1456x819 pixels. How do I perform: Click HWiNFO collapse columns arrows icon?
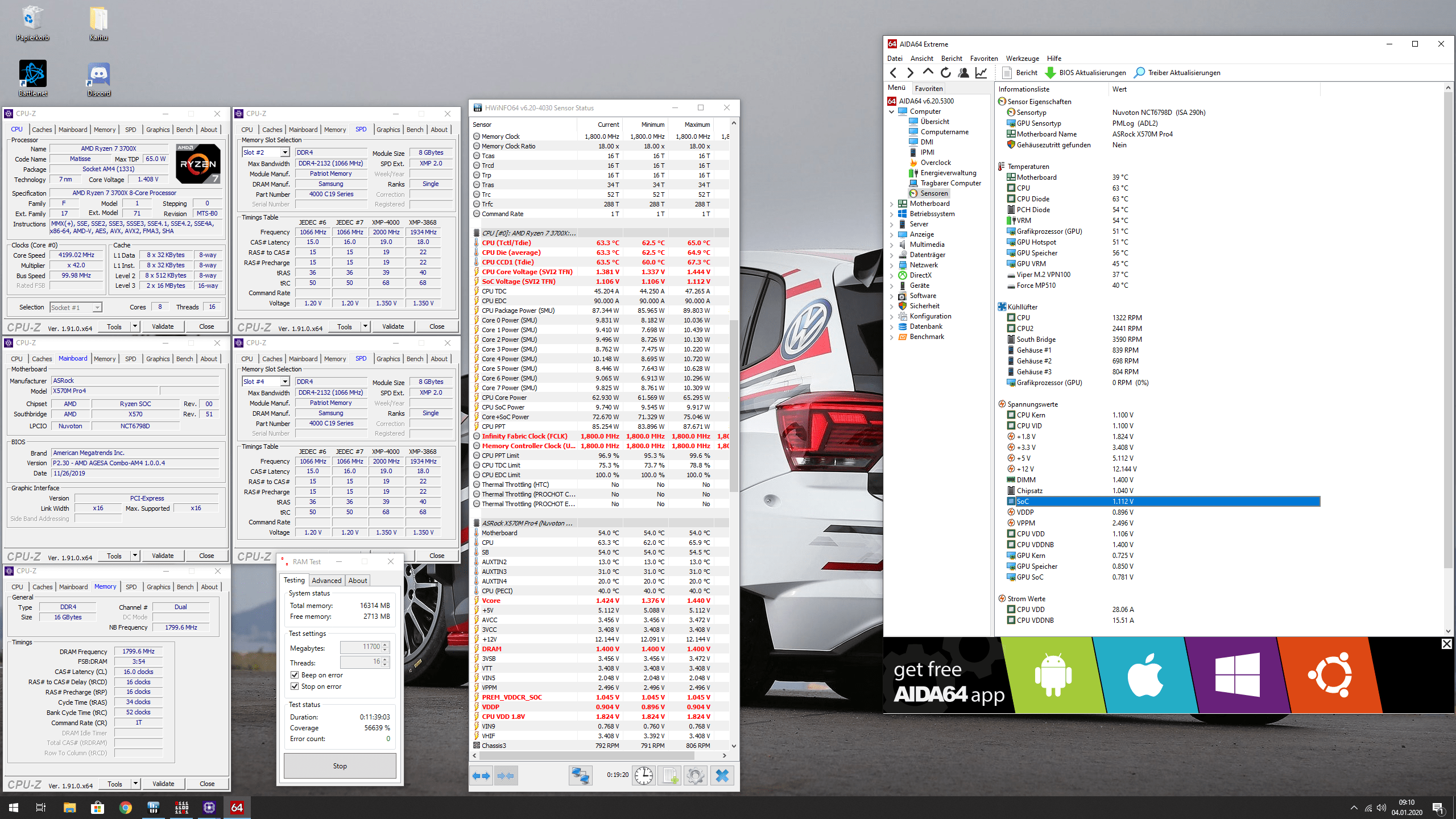[506, 775]
